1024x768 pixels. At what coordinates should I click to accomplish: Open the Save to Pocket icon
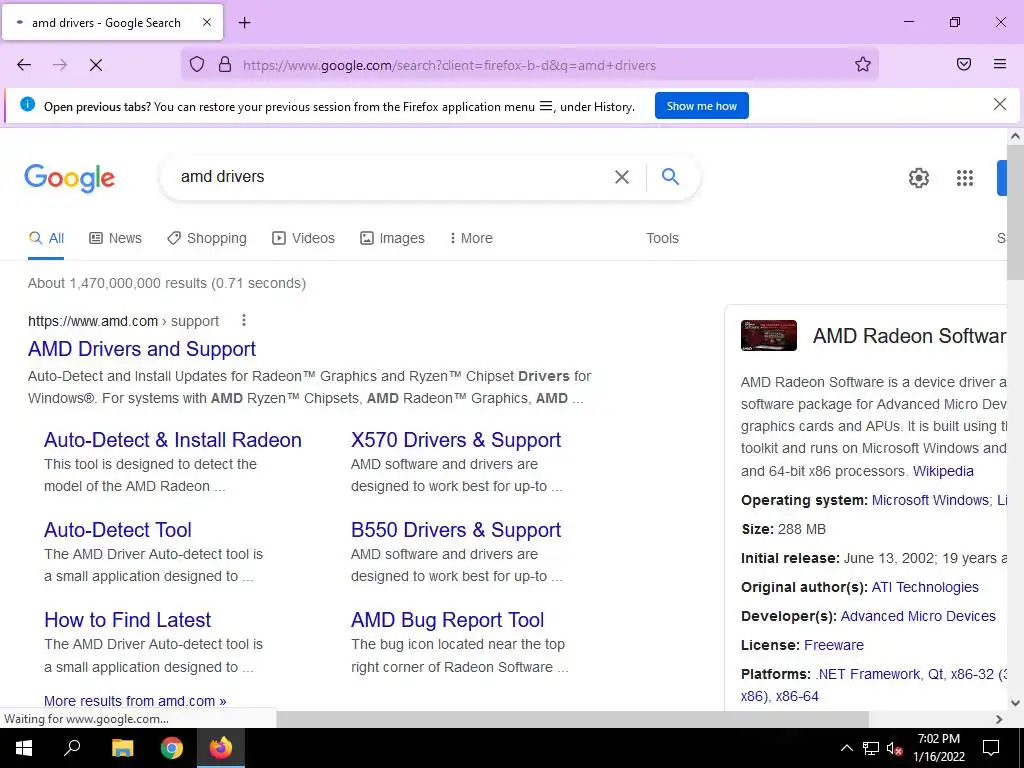click(x=964, y=64)
